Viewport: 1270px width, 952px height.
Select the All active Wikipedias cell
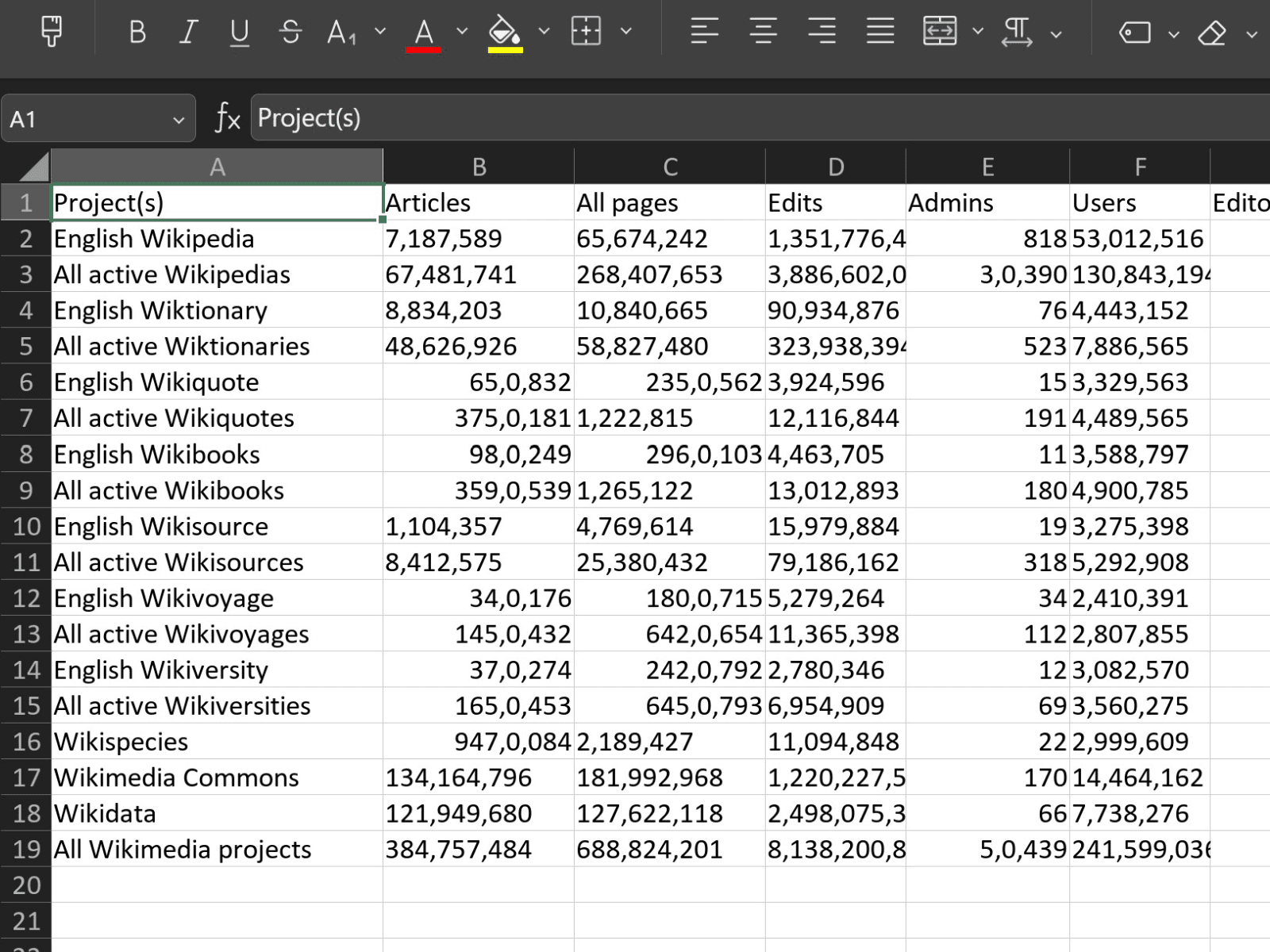(x=217, y=274)
